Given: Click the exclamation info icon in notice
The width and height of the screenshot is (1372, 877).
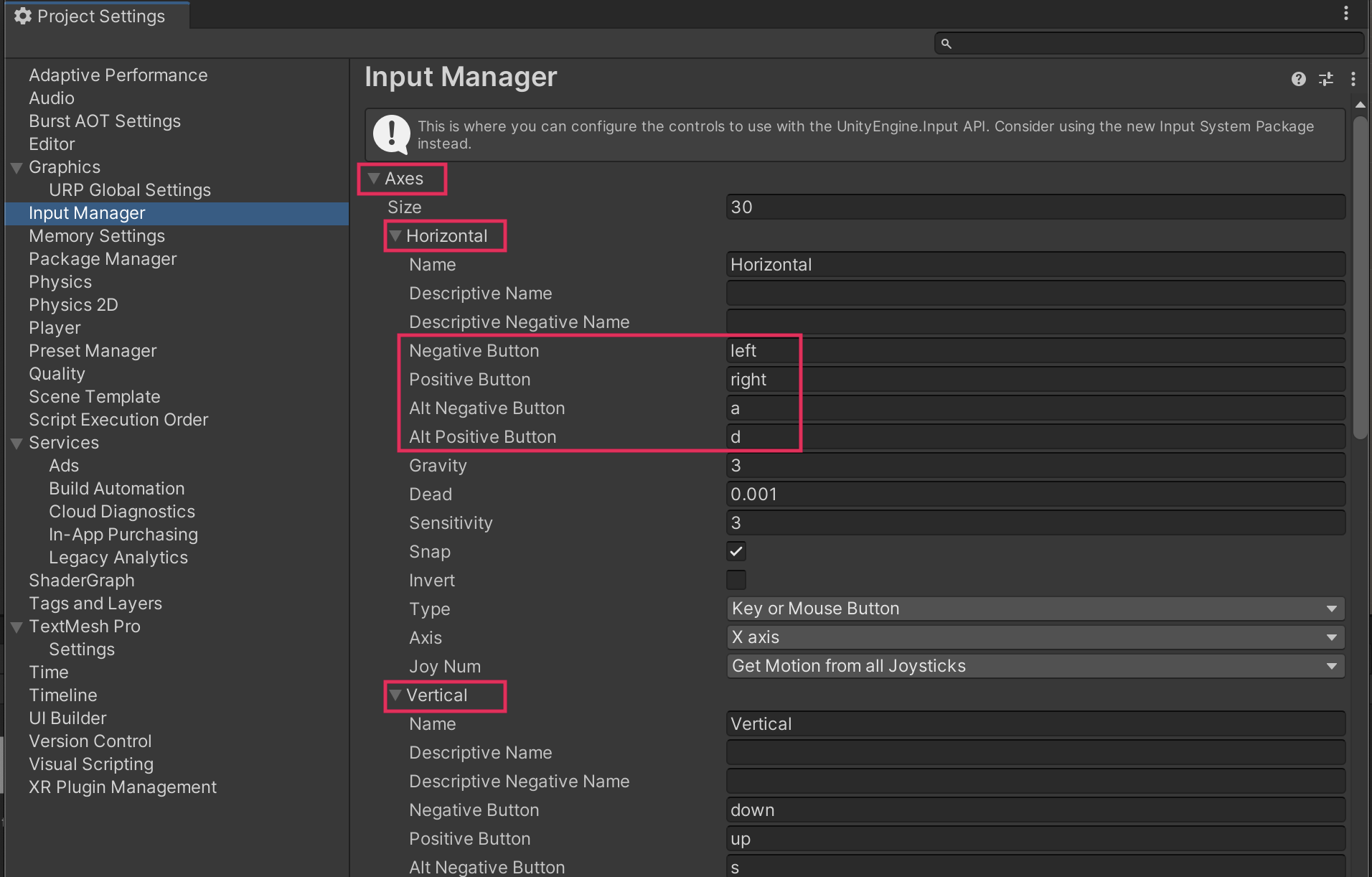Looking at the screenshot, I should [x=392, y=134].
